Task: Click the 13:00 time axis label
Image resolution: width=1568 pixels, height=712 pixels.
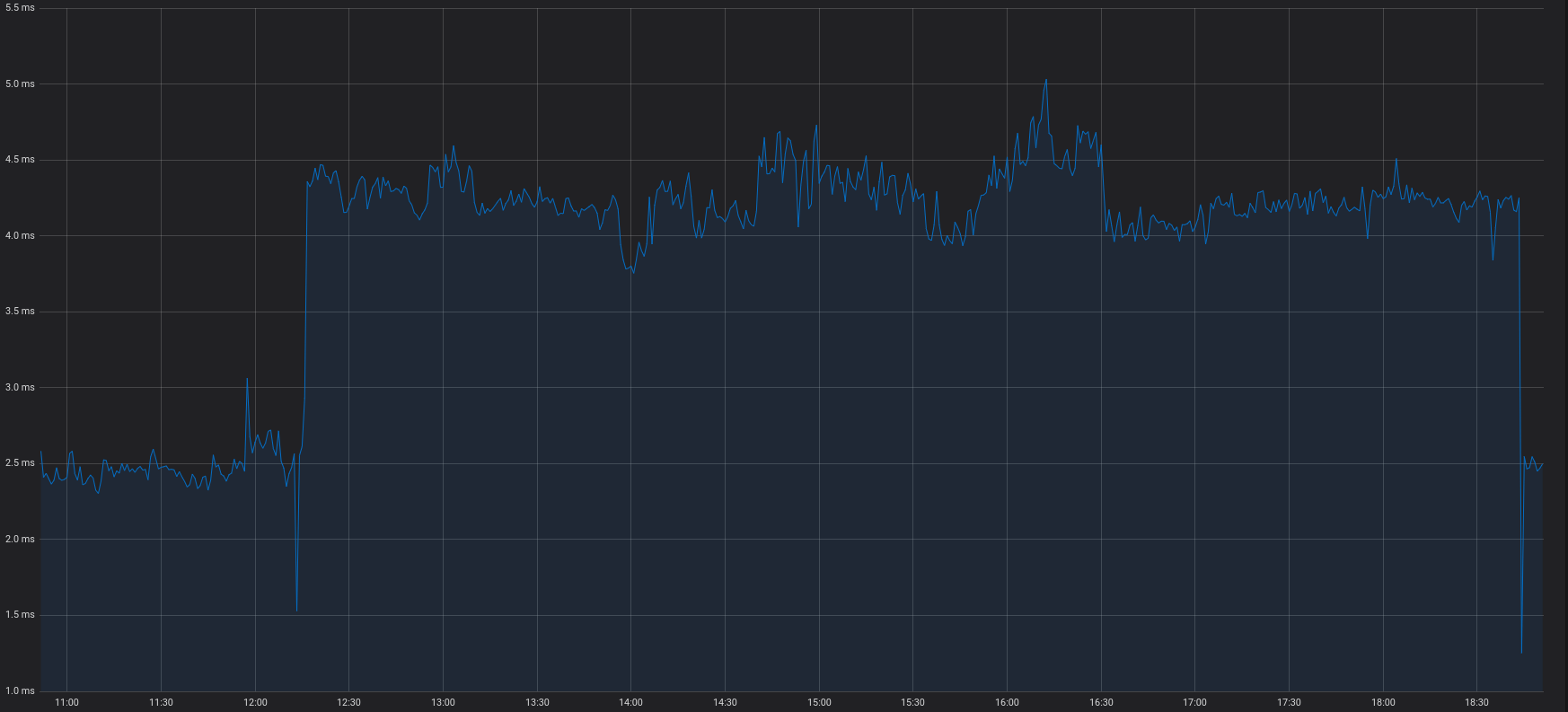Action: point(443,702)
